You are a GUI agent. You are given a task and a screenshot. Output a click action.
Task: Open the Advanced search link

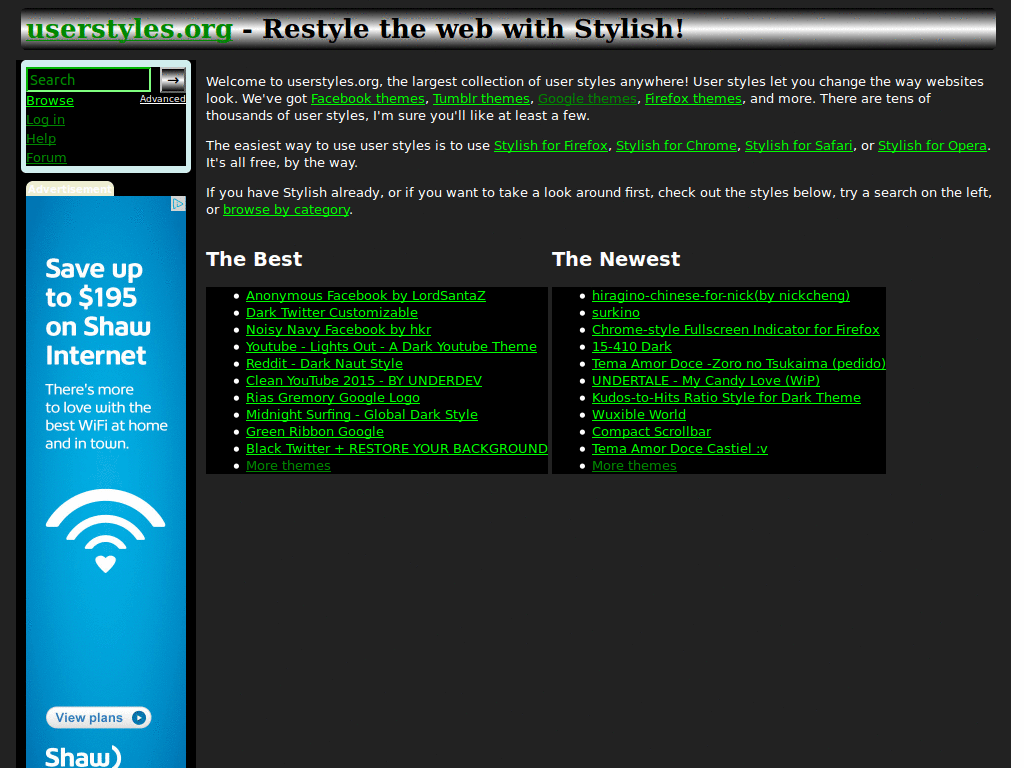[163, 99]
